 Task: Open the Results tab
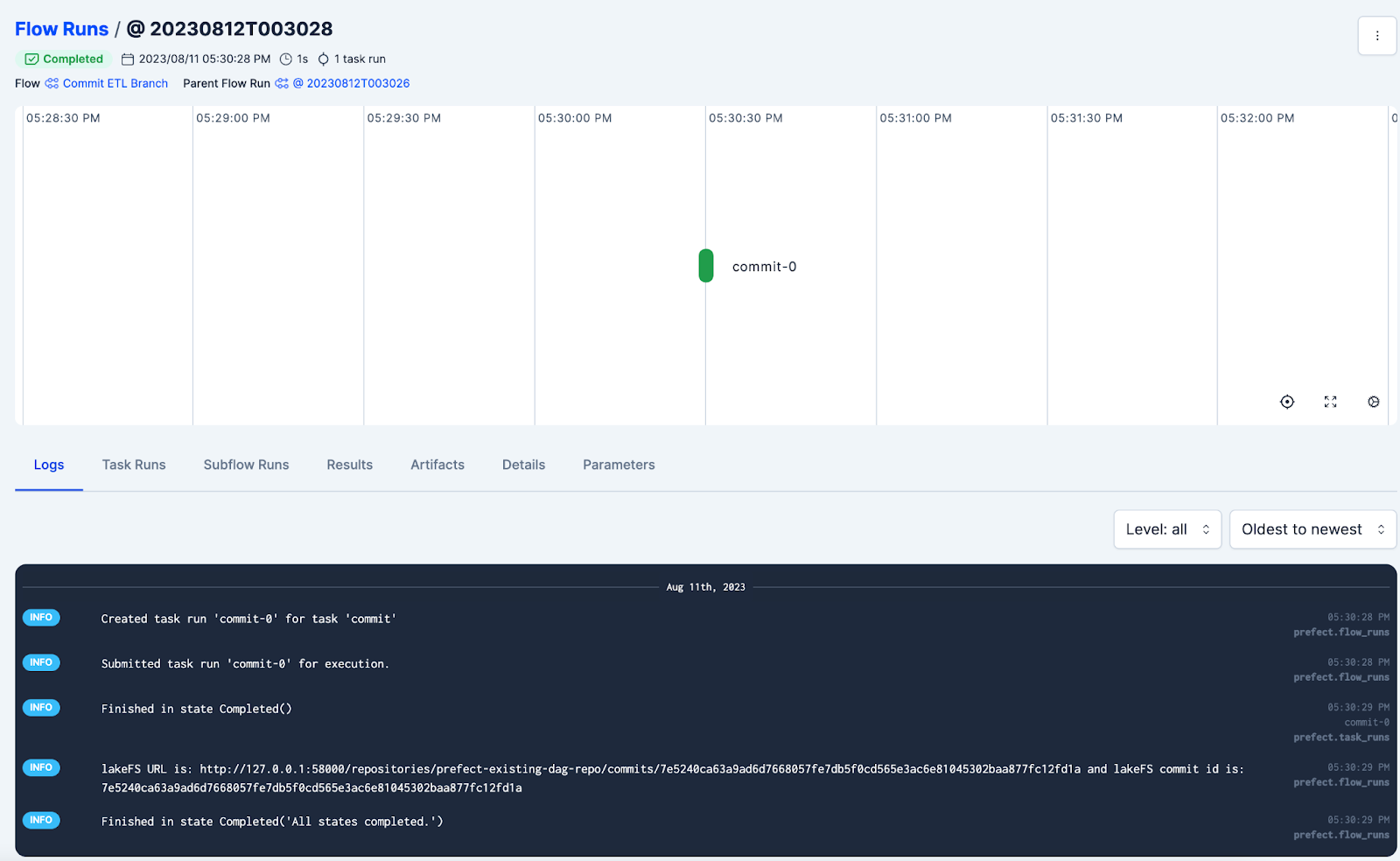(x=350, y=465)
